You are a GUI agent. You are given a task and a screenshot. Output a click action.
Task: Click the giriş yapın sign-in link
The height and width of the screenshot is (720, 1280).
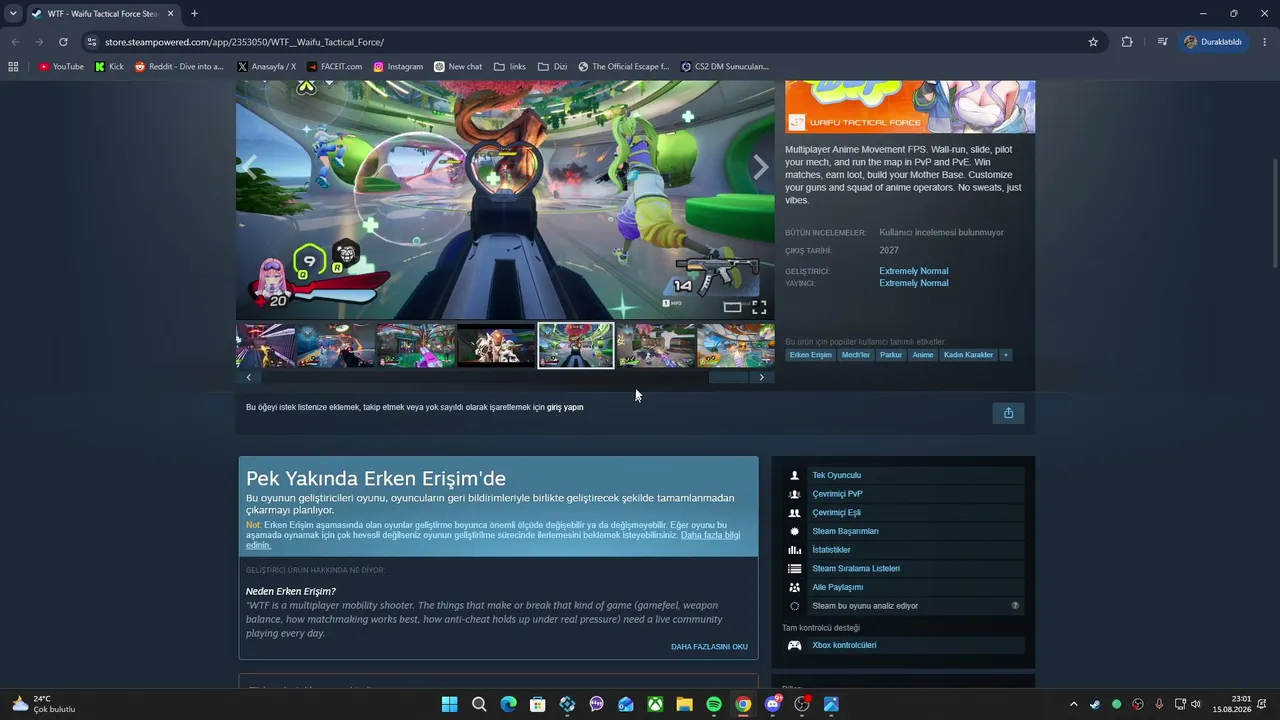565,408
